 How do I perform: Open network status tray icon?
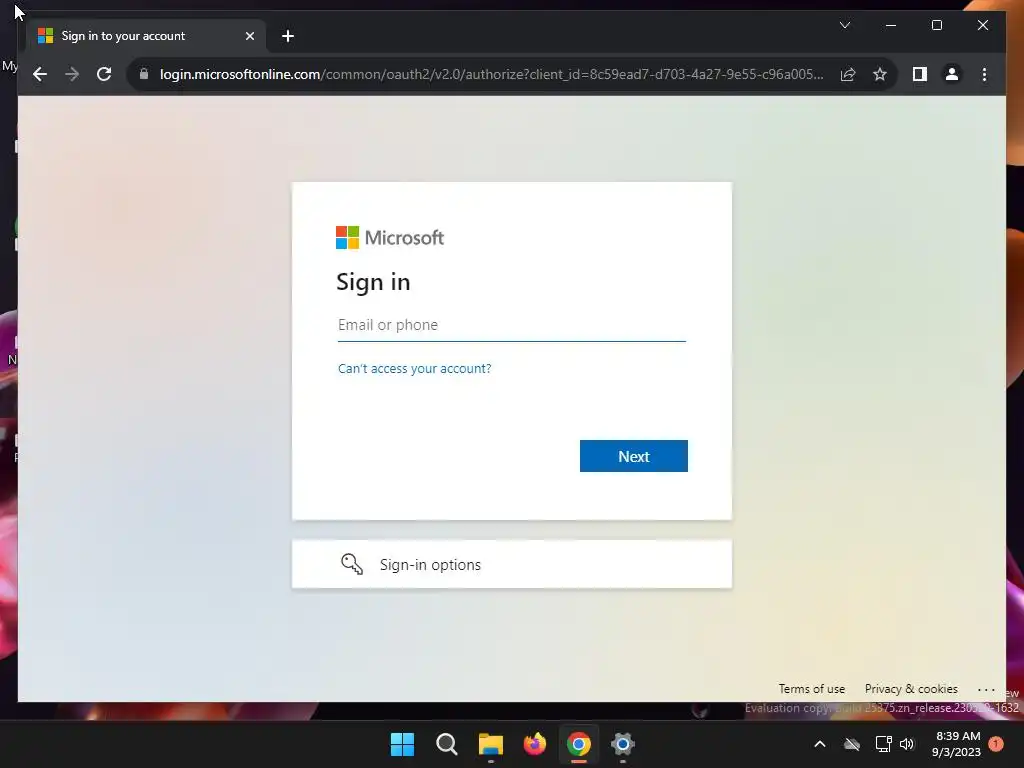883,744
